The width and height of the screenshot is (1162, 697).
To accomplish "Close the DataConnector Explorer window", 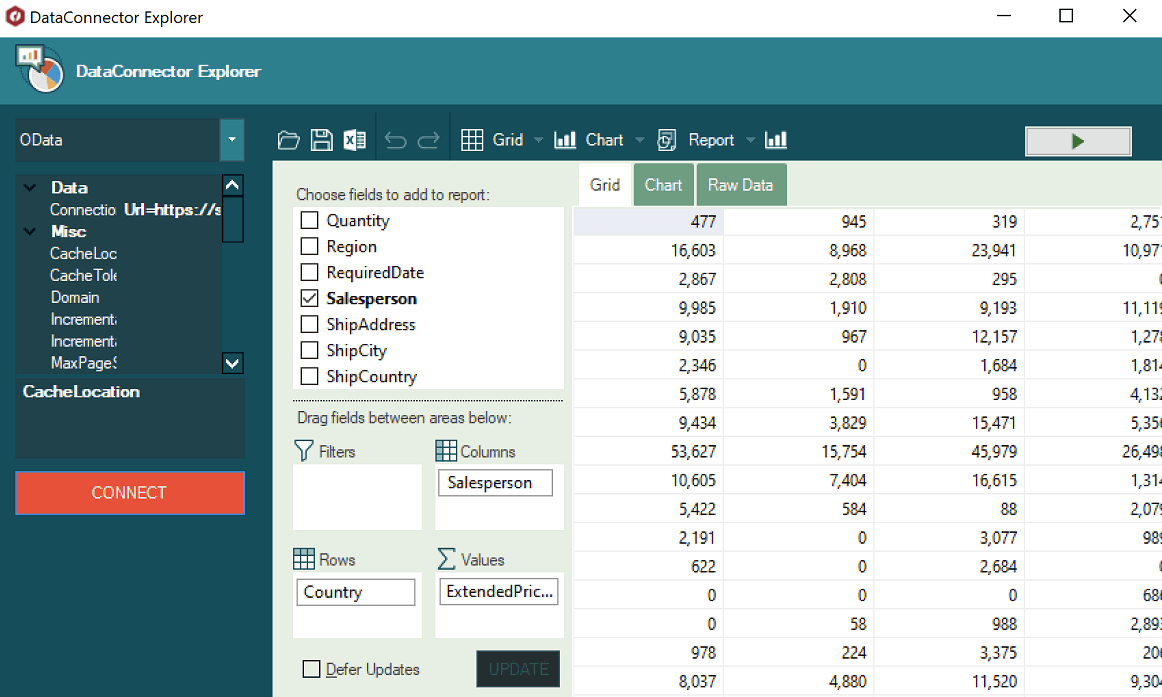I will coord(1129,16).
